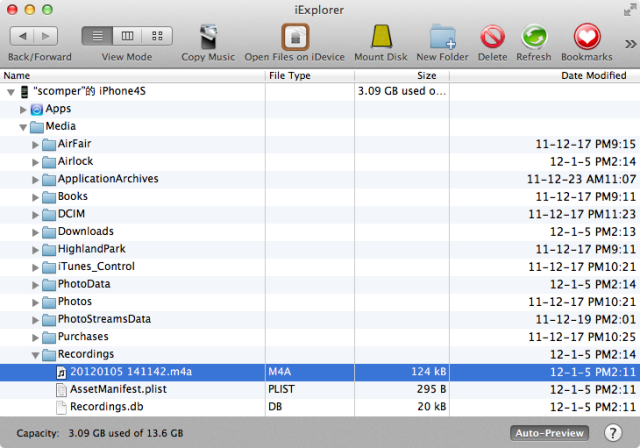Image resolution: width=640 pixels, height=448 pixels.
Task: Click the Photos folder icon
Action: [49, 302]
